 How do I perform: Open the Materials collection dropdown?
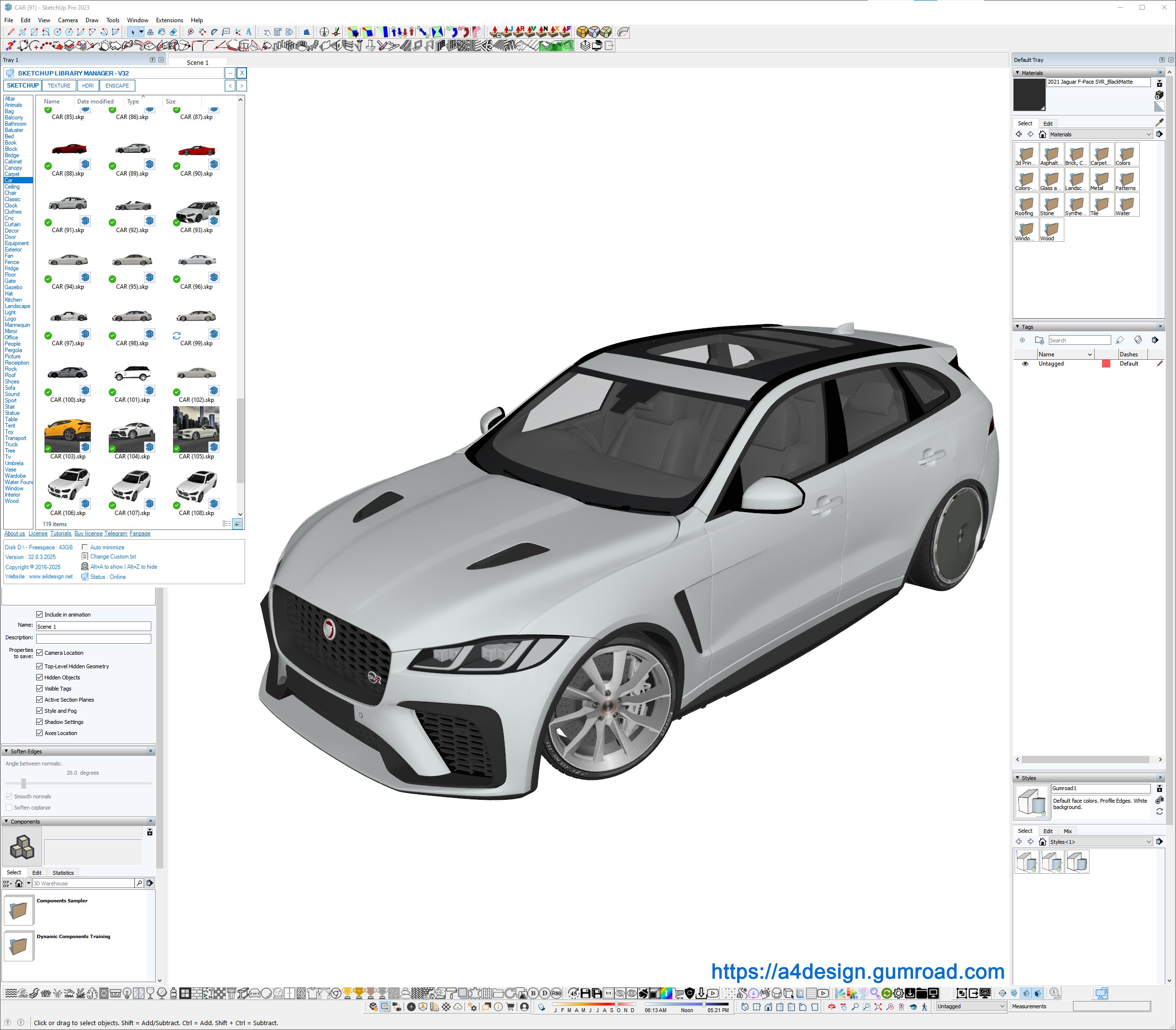1148,134
